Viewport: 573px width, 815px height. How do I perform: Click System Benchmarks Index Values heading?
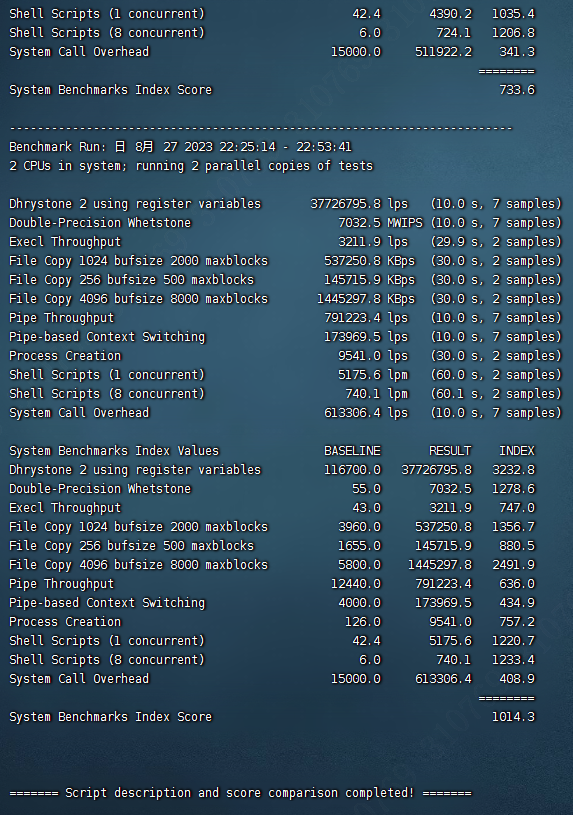[x=114, y=451]
